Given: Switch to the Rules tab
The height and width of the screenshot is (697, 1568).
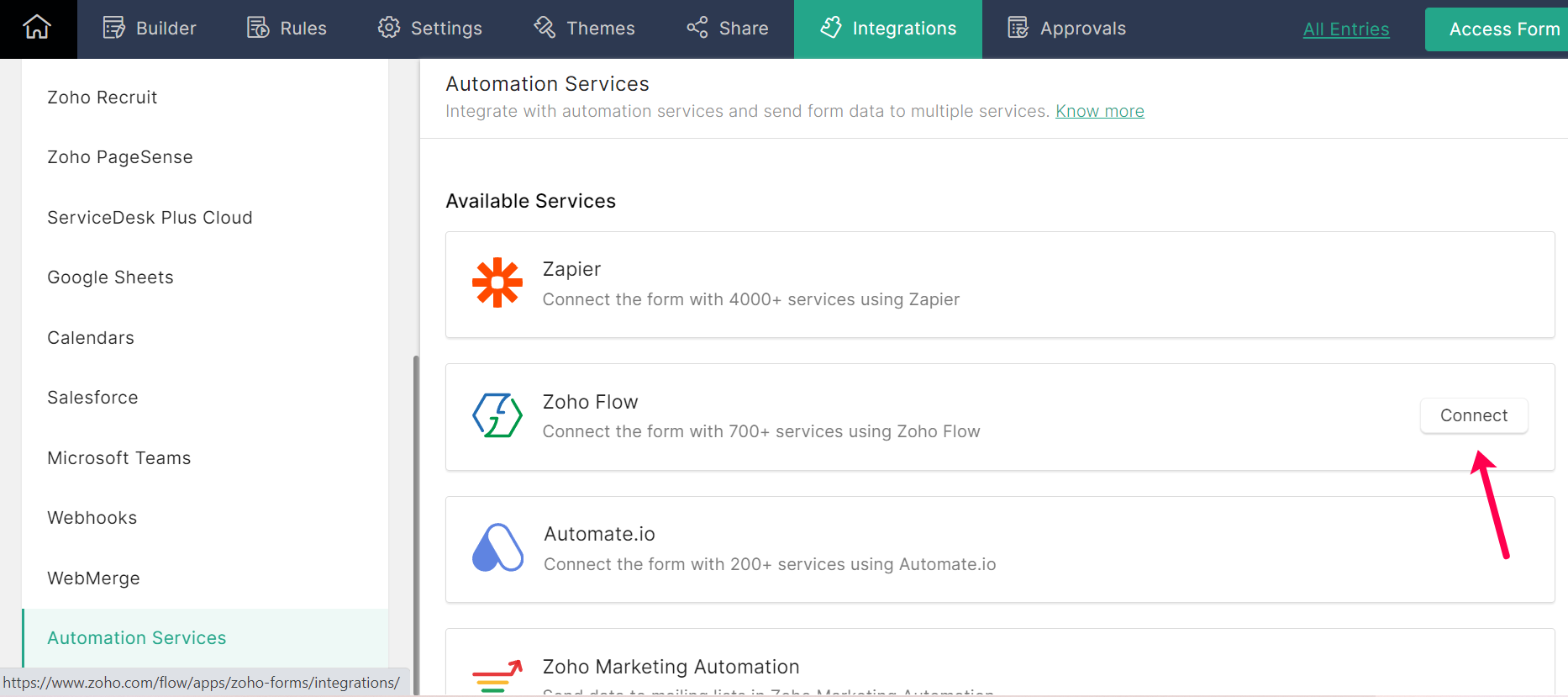Looking at the screenshot, I should (x=287, y=29).
